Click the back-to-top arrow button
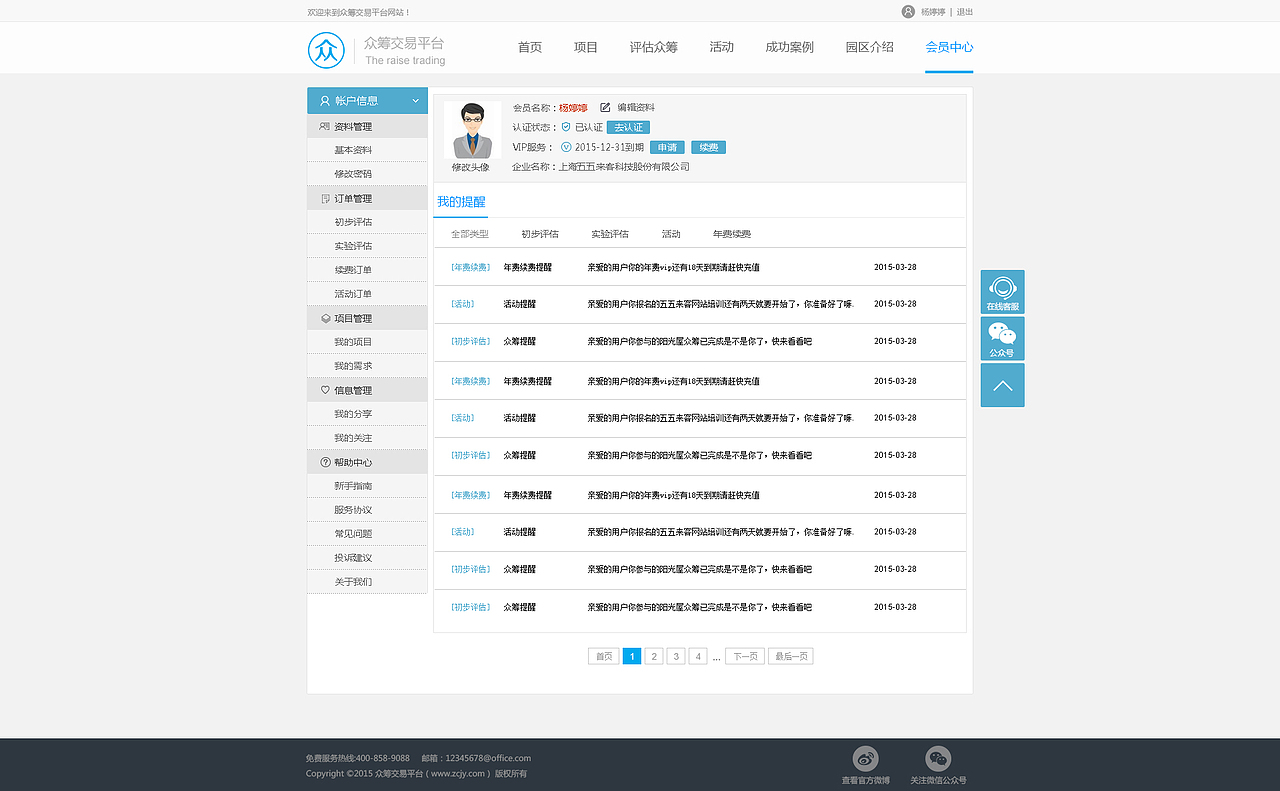Screen dimensions: 1280x791 pos(1002,385)
